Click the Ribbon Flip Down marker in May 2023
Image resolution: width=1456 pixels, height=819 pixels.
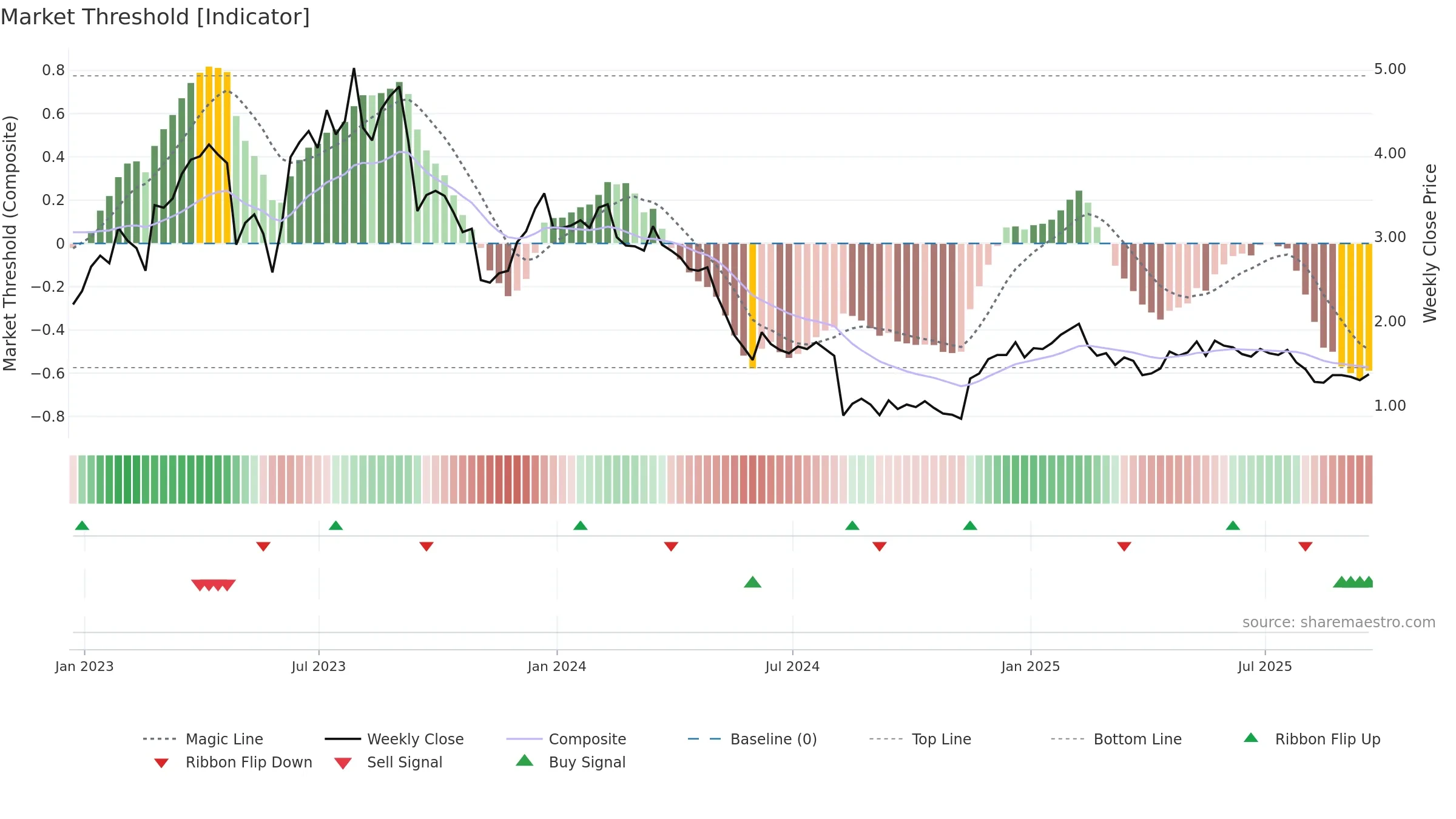coord(263,547)
